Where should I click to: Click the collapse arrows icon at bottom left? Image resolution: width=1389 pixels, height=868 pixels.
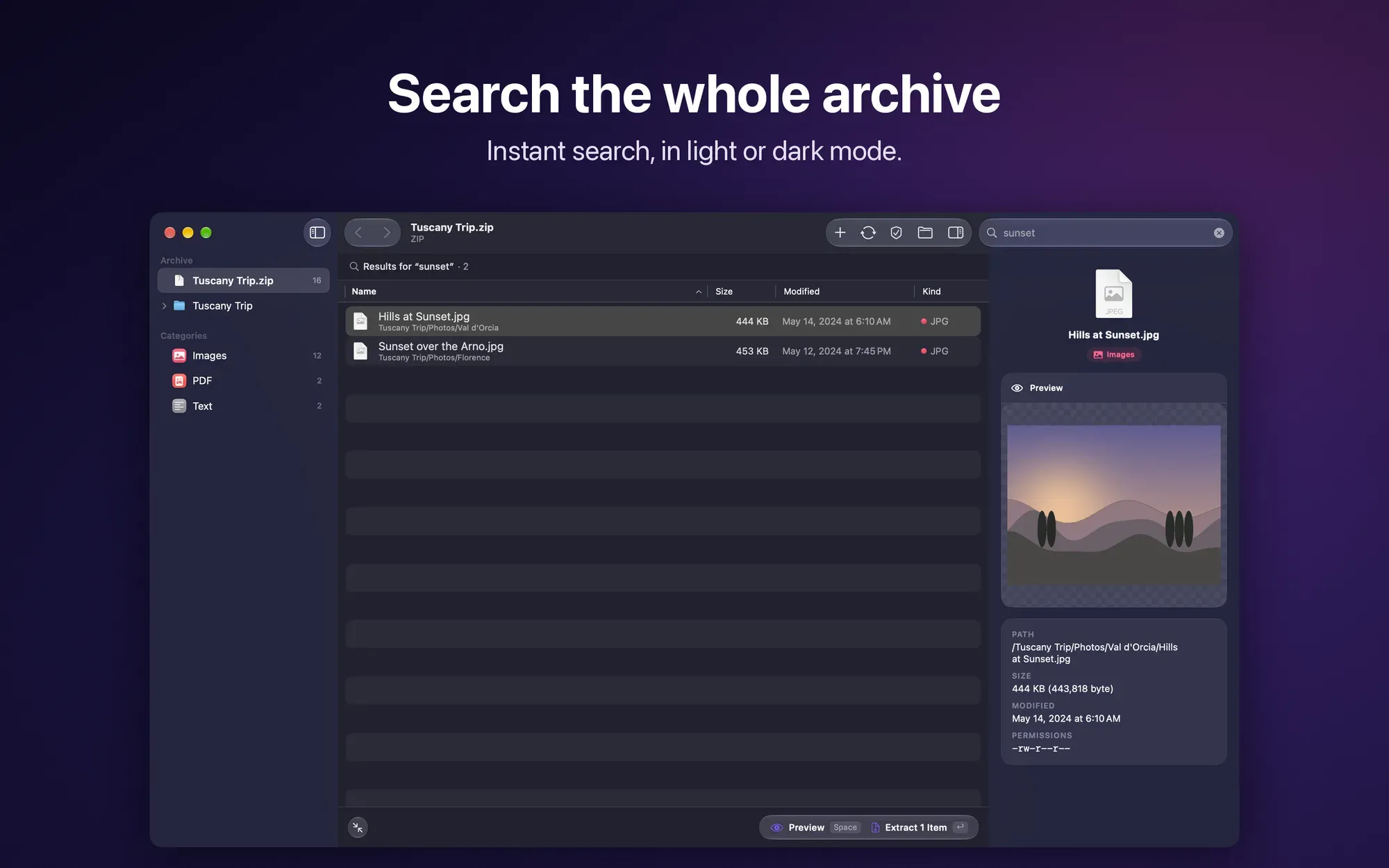358,827
